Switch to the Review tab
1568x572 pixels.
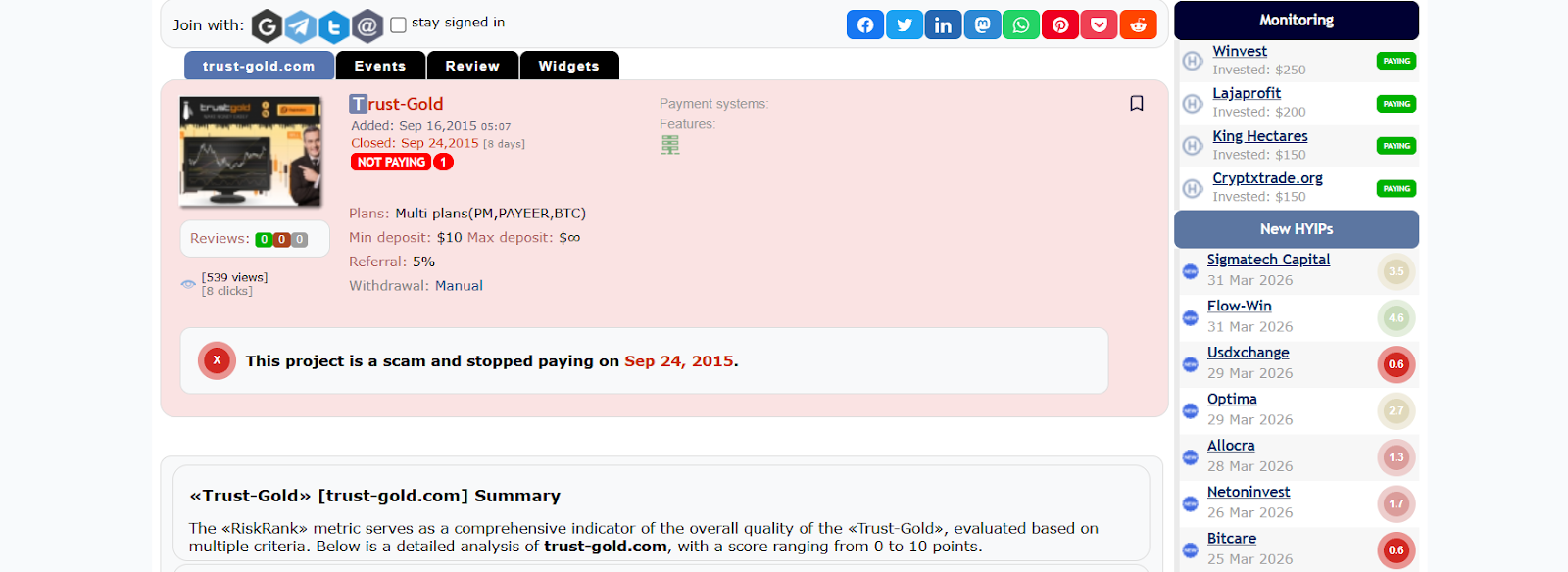472,66
